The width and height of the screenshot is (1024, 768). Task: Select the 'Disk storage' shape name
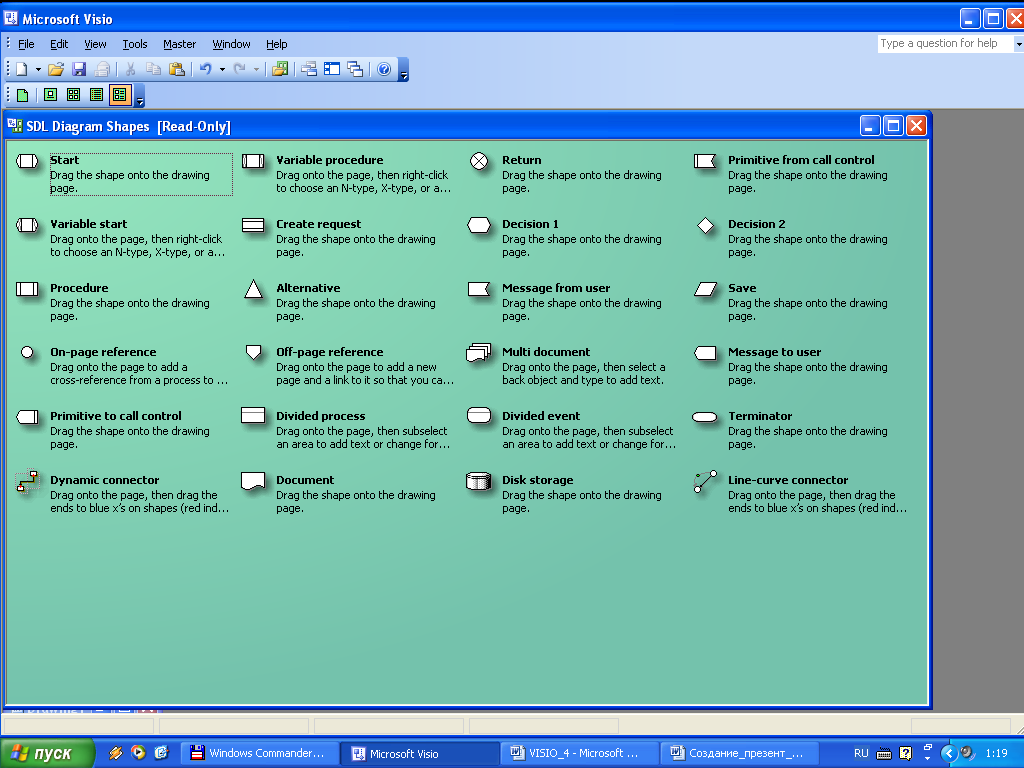coord(537,480)
